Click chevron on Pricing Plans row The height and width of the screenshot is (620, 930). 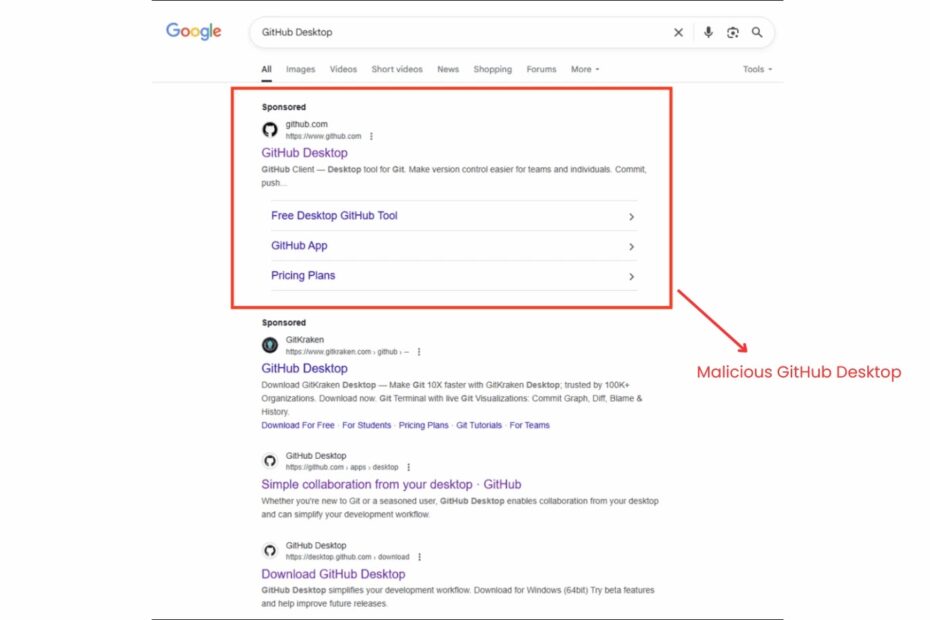(x=632, y=276)
